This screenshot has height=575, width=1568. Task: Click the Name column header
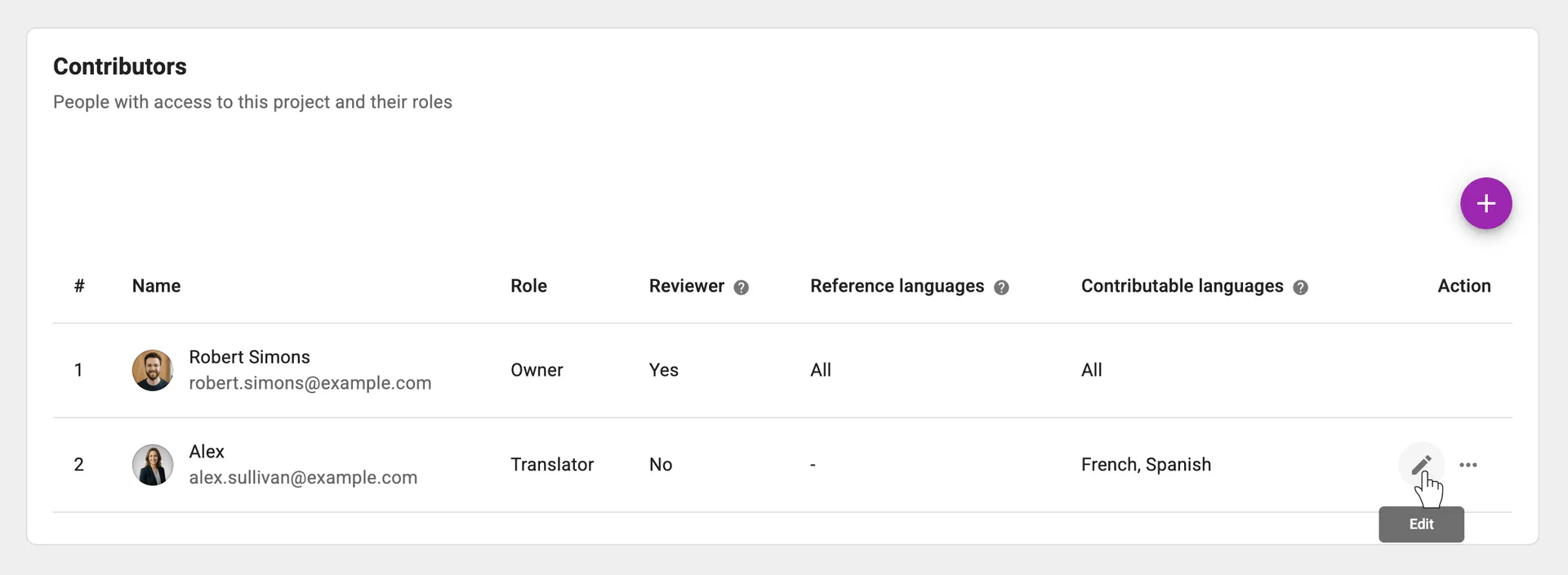click(156, 286)
